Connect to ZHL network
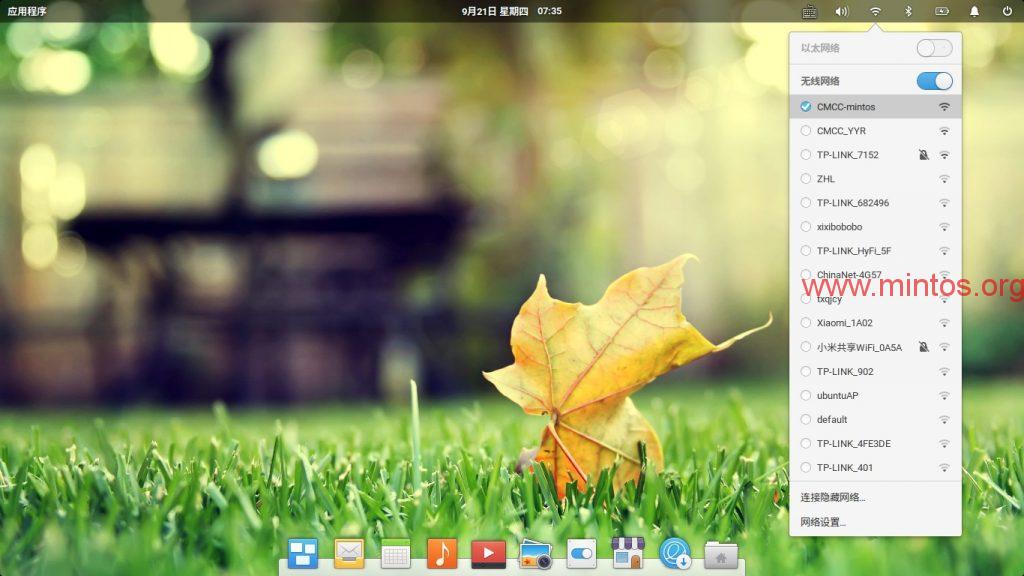The height and width of the screenshot is (576, 1024). 875,179
